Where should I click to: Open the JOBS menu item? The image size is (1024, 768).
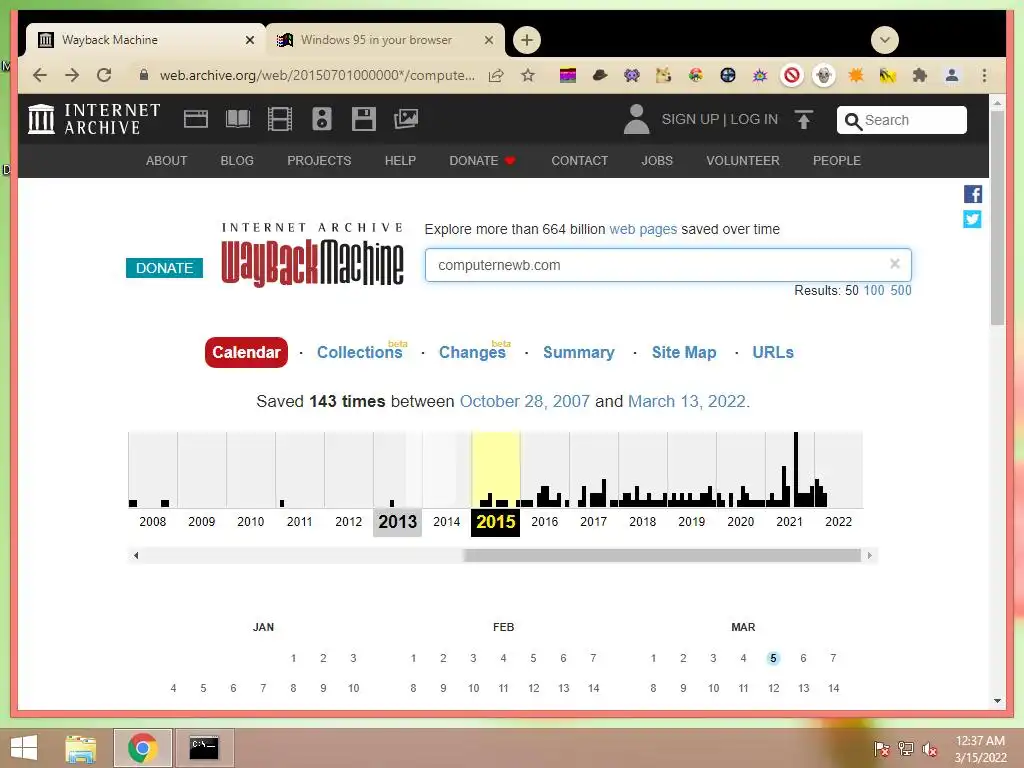(x=657, y=161)
